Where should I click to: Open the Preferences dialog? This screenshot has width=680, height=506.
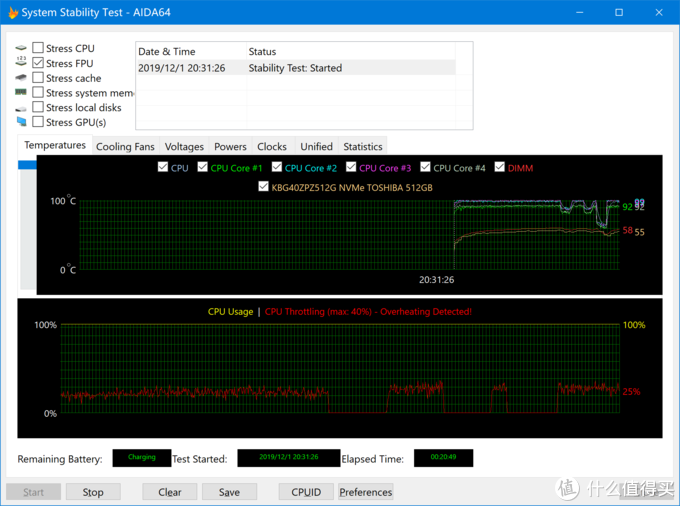coord(365,492)
